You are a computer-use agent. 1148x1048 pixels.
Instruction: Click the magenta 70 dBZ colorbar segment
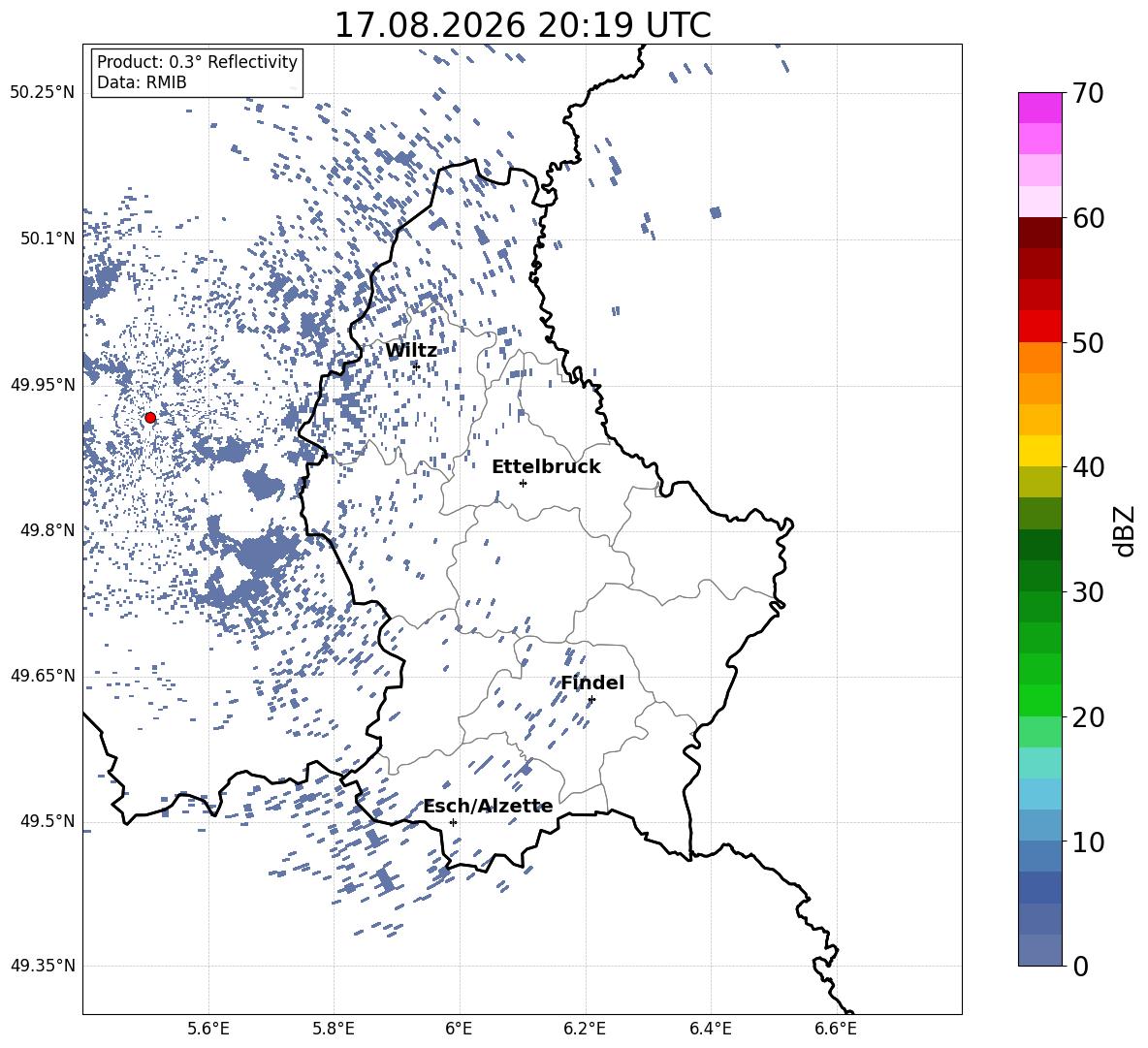pos(1039,108)
